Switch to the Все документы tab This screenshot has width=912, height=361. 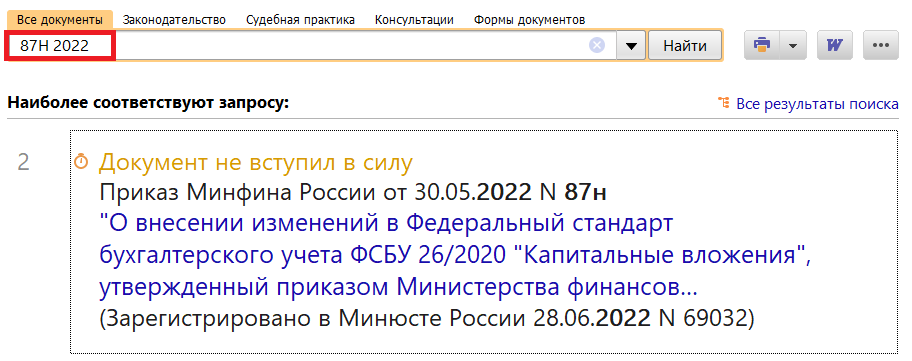click(x=59, y=20)
